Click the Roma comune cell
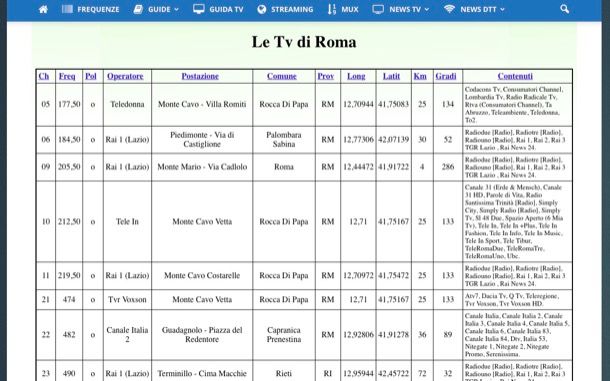 (284, 167)
